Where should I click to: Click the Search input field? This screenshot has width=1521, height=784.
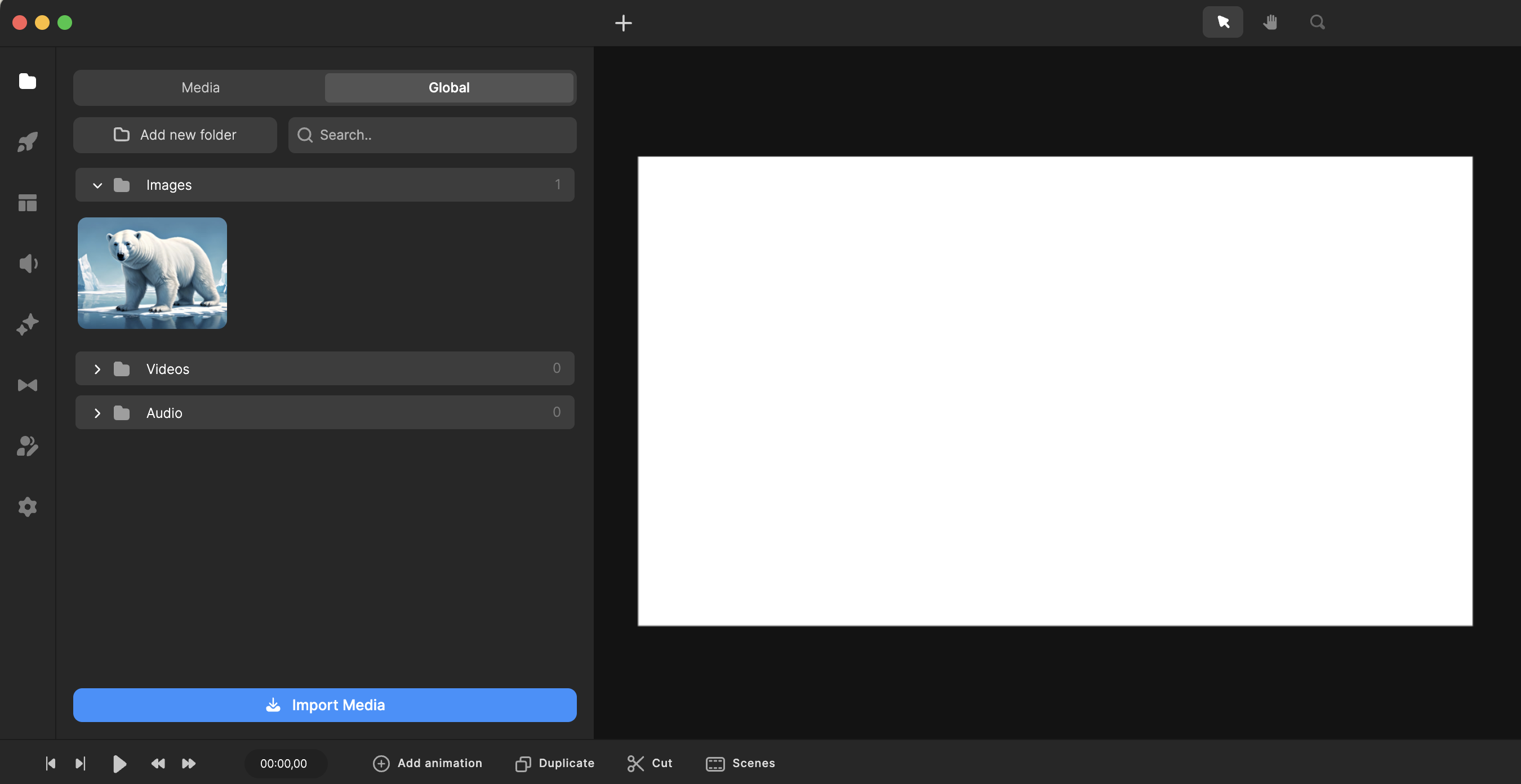432,135
